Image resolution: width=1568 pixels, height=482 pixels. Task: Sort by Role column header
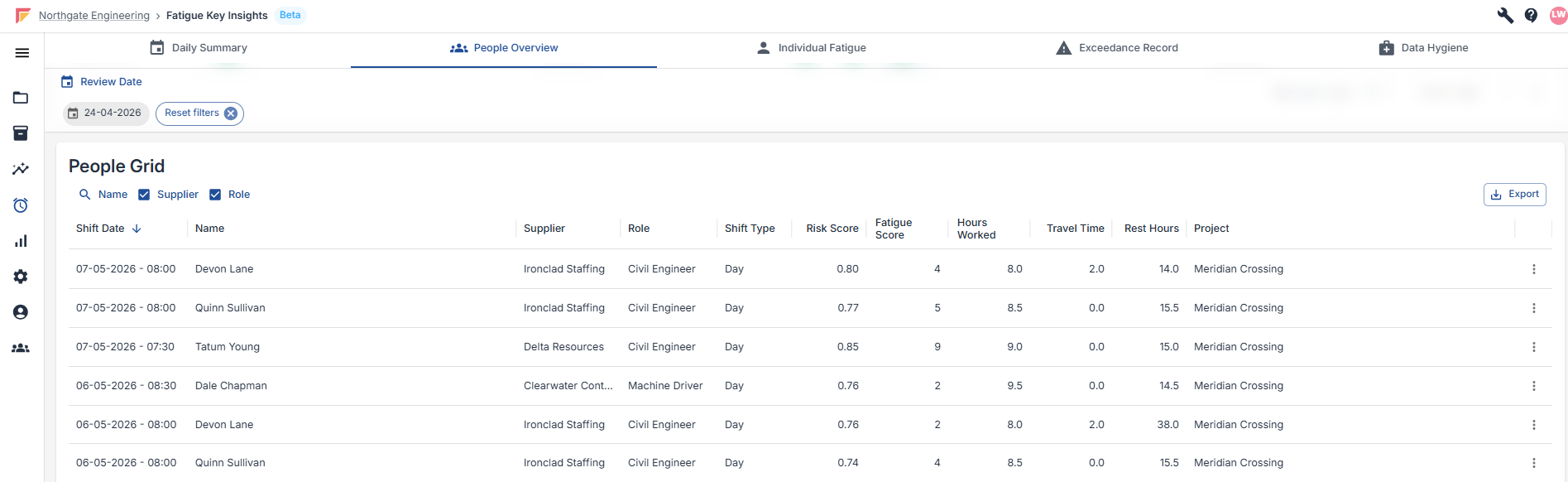[x=639, y=229]
